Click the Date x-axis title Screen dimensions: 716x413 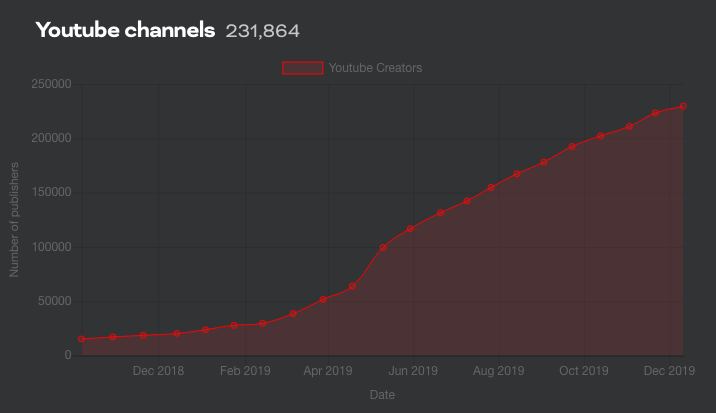click(x=382, y=395)
